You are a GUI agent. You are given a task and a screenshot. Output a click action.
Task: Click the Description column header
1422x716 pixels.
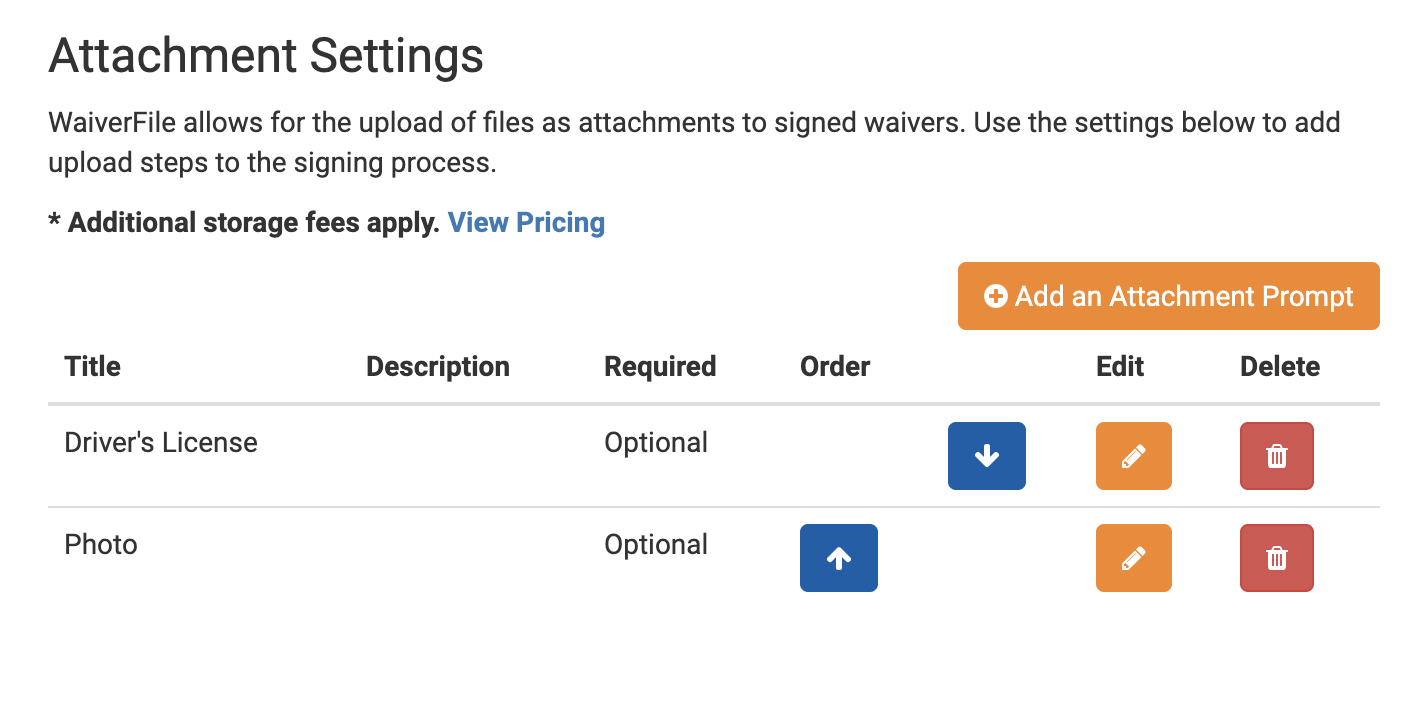(x=437, y=366)
